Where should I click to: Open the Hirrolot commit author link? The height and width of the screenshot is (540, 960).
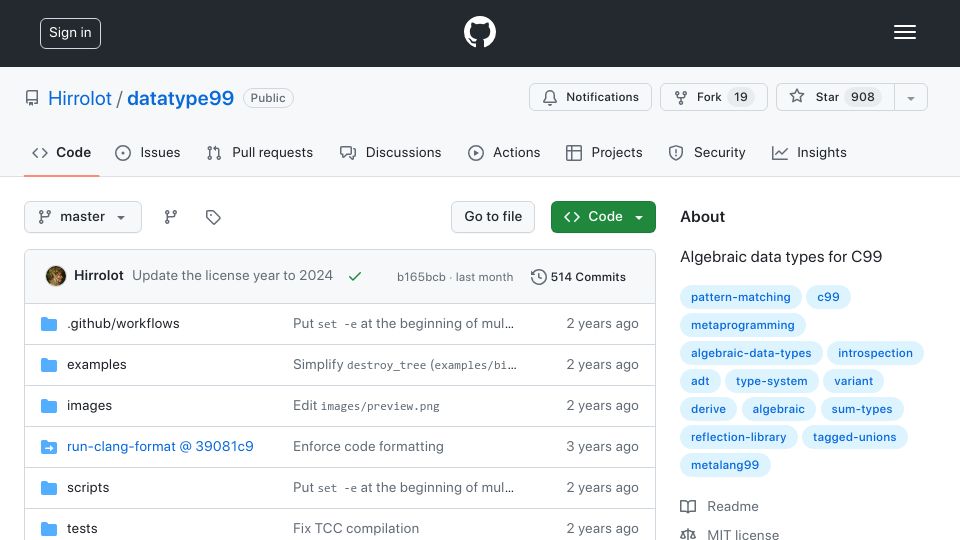click(99, 276)
